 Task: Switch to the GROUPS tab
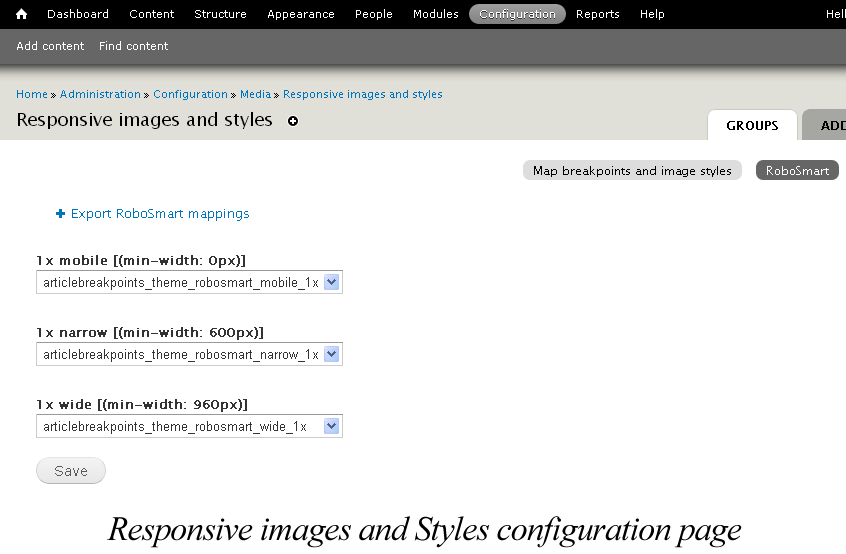coord(752,125)
